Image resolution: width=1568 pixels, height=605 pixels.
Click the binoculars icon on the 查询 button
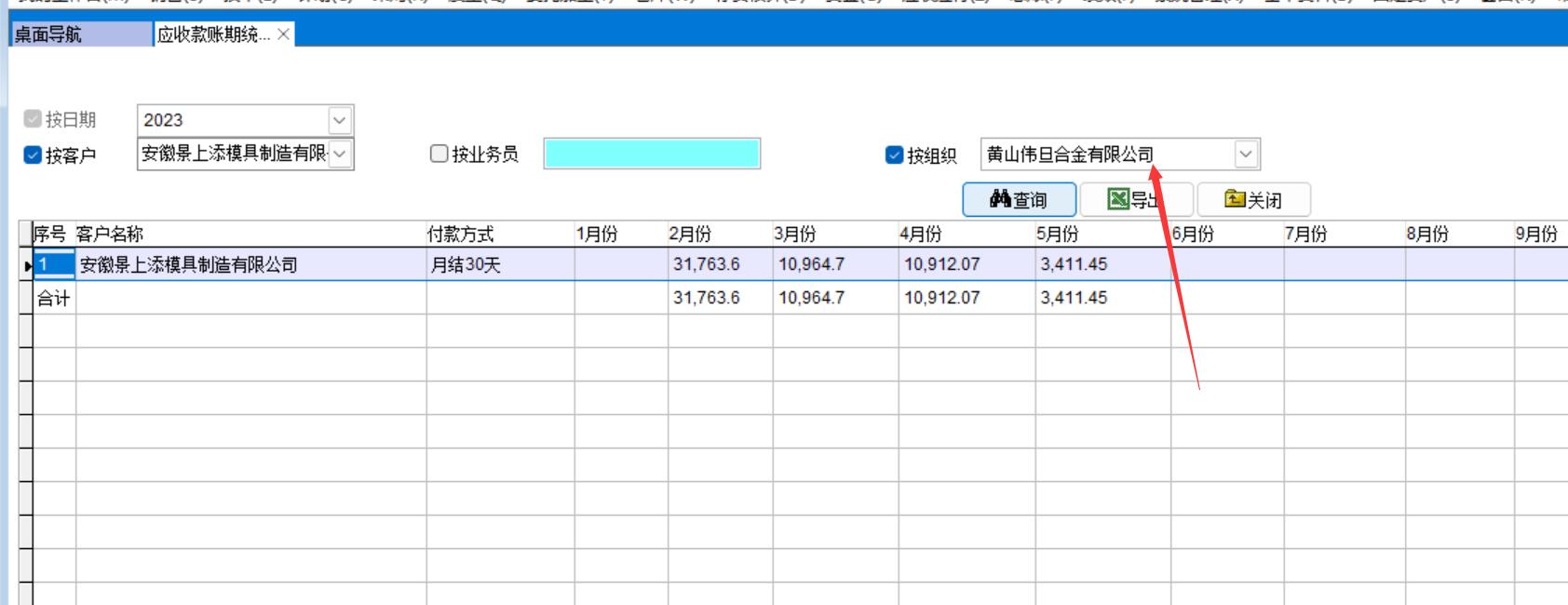pyautogui.click(x=1000, y=199)
